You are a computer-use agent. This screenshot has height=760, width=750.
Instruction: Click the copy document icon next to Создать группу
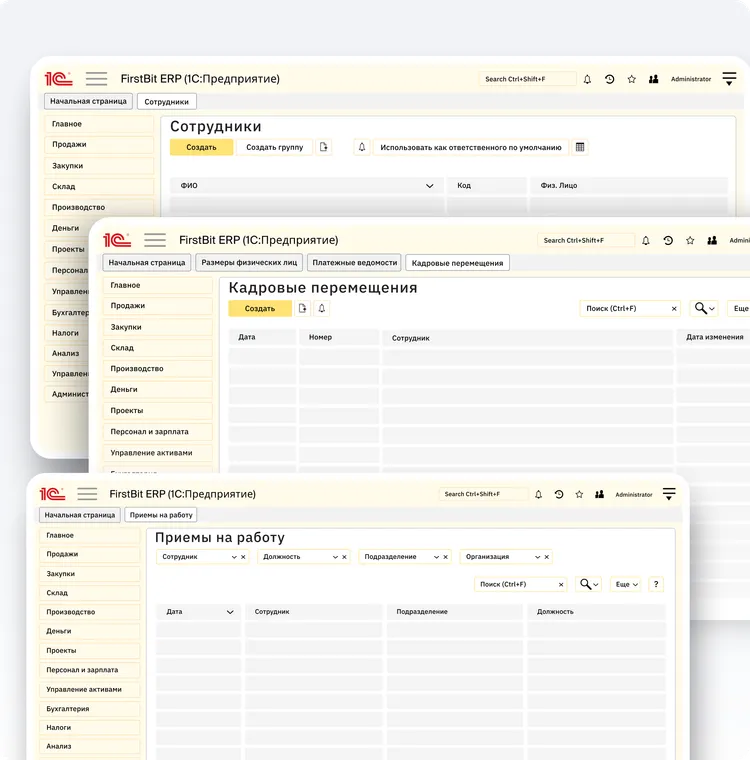[324, 147]
